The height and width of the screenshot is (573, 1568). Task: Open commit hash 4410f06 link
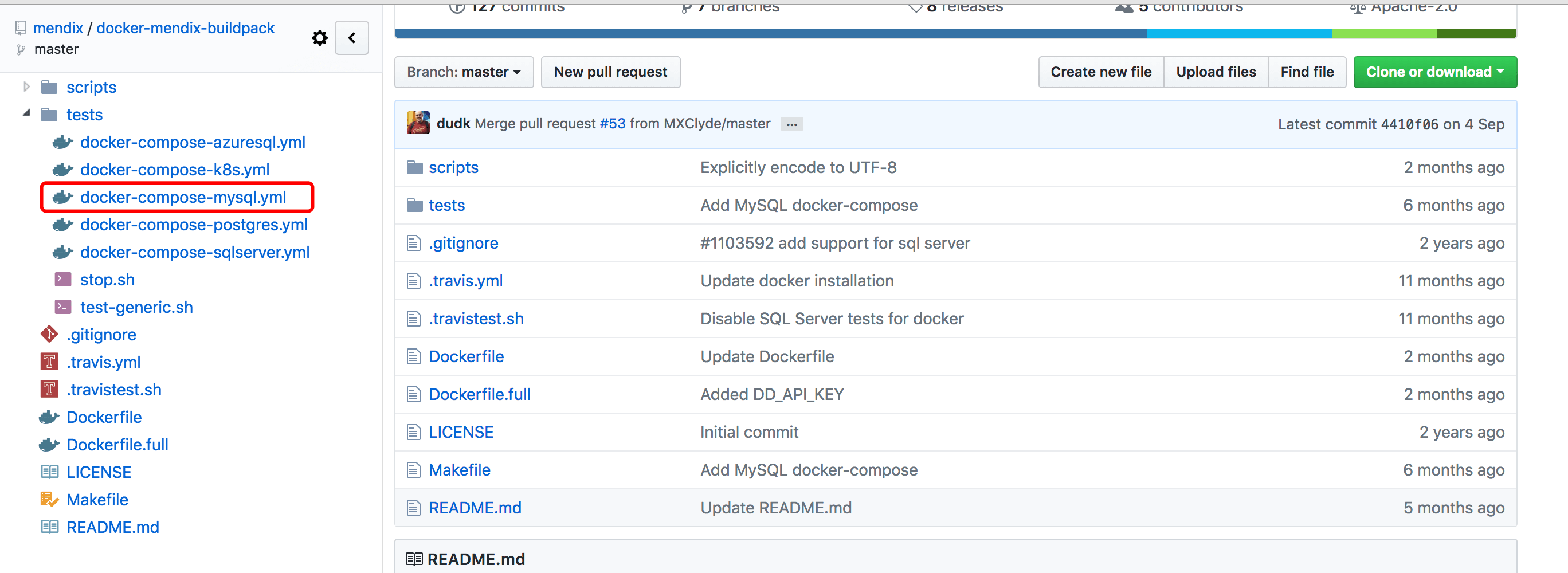coord(1409,124)
